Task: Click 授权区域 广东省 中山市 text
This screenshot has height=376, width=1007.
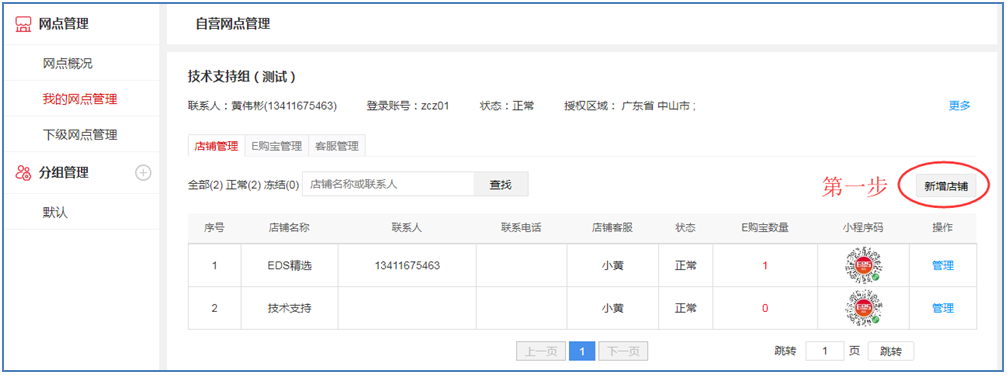Action: pyautogui.click(x=630, y=106)
